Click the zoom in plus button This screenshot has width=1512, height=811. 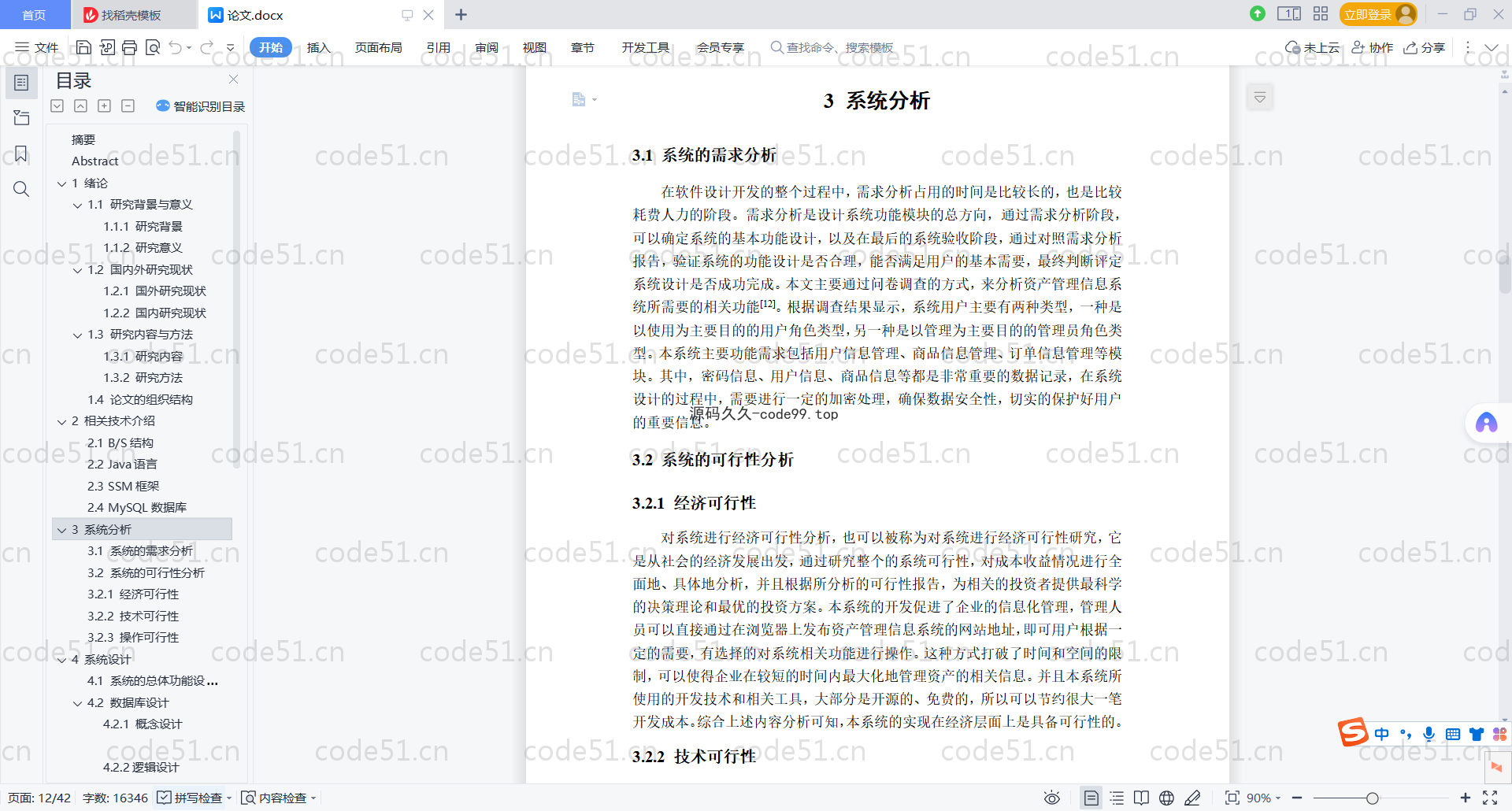1465,798
